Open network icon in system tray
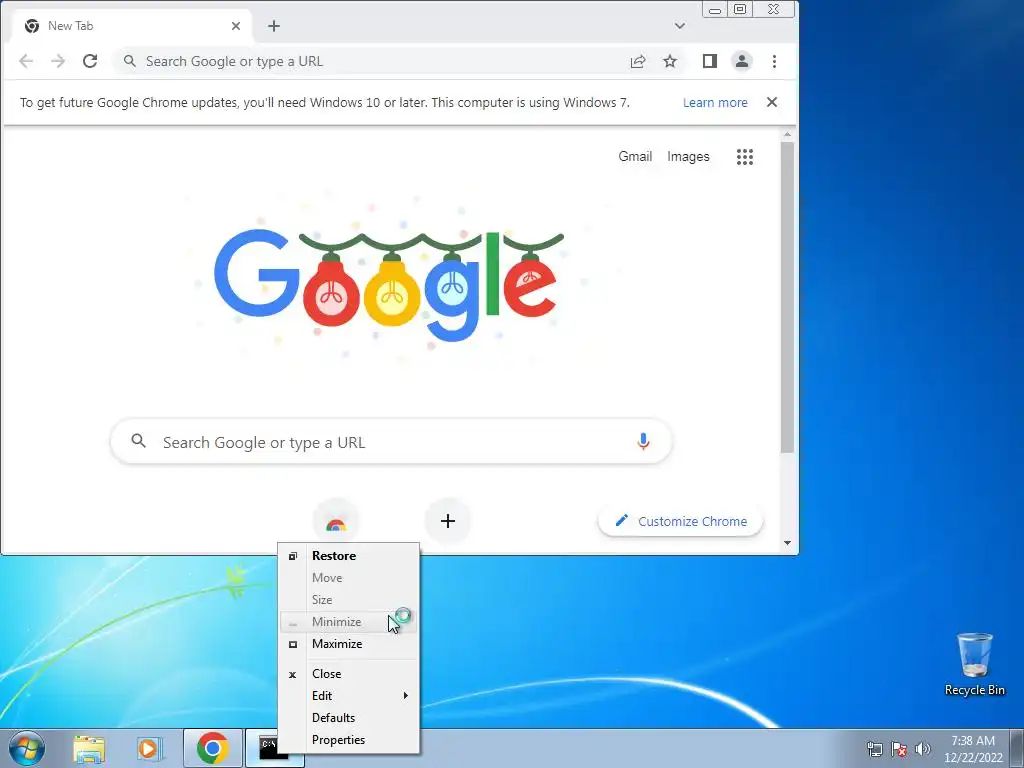This screenshot has height=768, width=1024. (874, 749)
